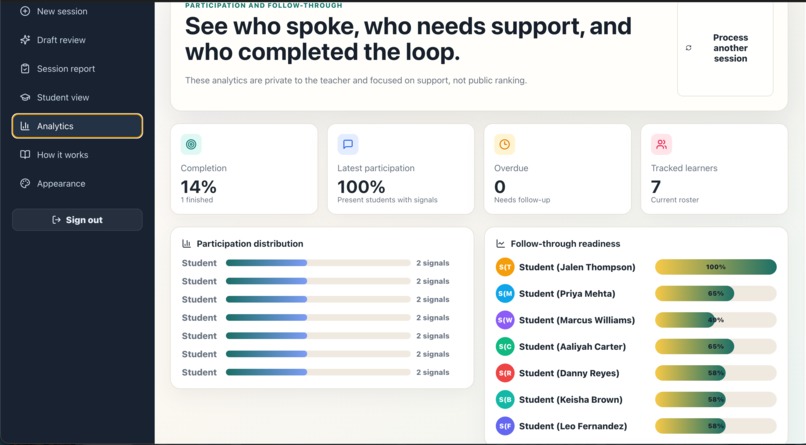Click the Appearance palette icon
This screenshot has height=445, width=806.
25,183
